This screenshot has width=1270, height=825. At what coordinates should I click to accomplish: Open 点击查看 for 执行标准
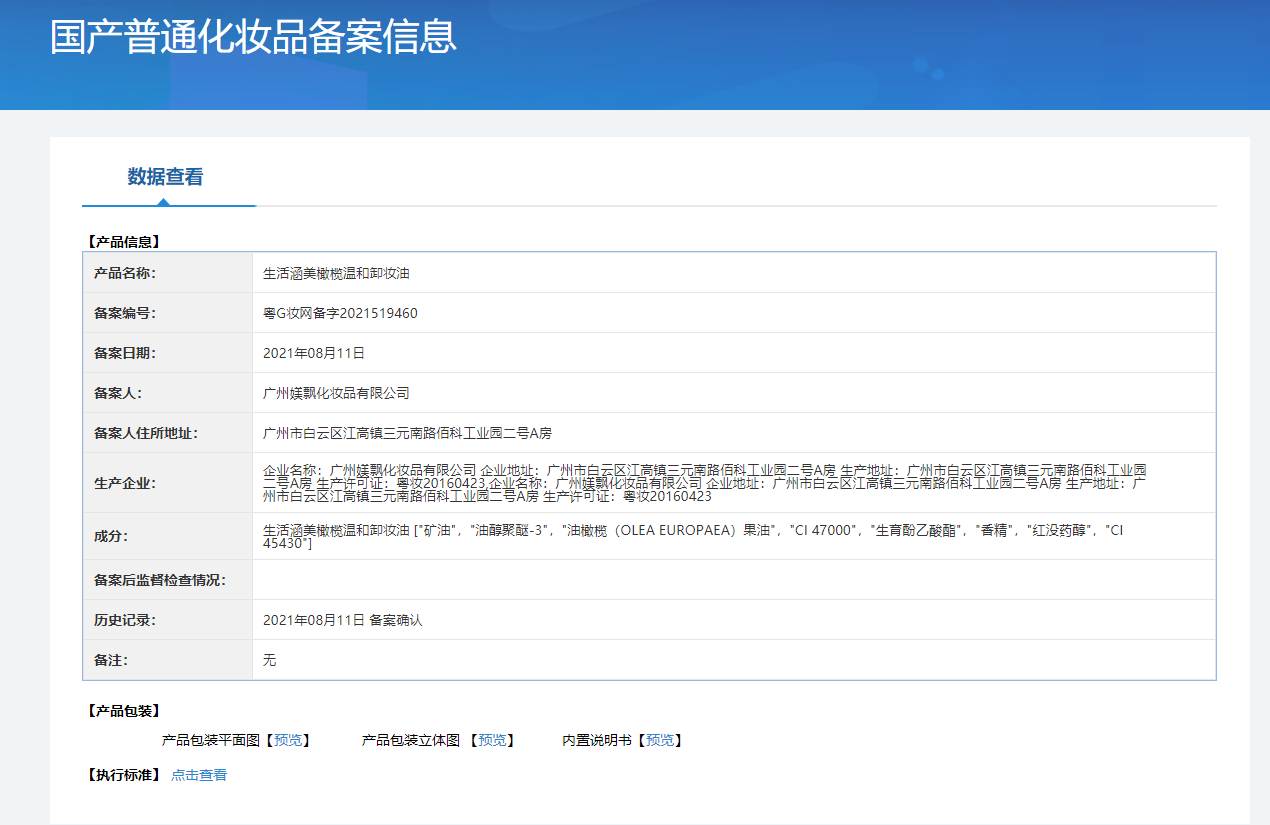click(199, 775)
